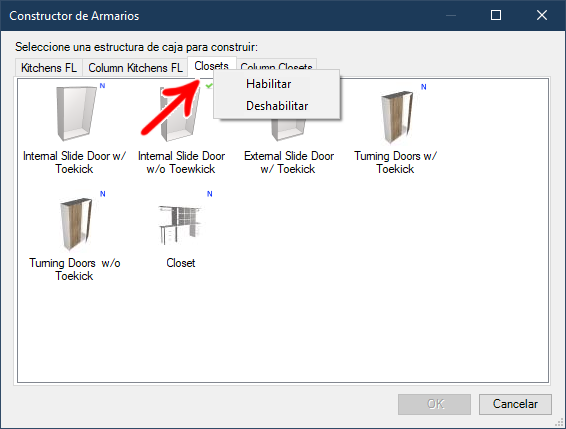Click the 'Closet' caption text
Screen dimensions: 566x429
coord(180,263)
